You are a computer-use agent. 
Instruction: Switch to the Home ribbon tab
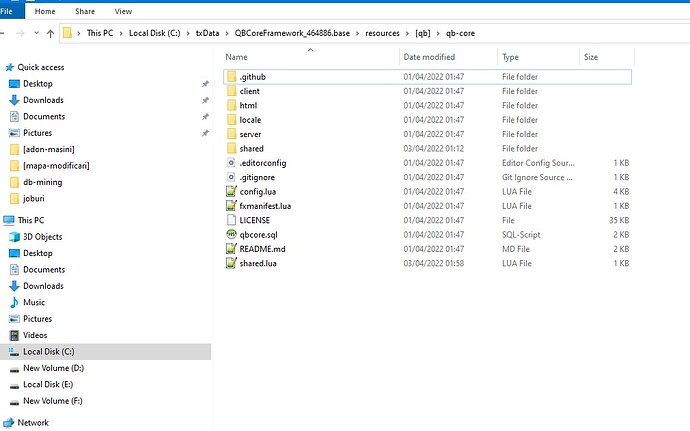coord(45,11)
